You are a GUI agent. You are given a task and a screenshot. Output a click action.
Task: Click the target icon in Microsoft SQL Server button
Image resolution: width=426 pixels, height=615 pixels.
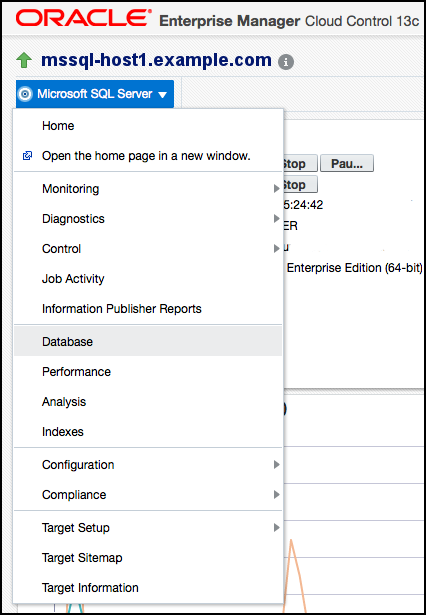pos(25,94)
